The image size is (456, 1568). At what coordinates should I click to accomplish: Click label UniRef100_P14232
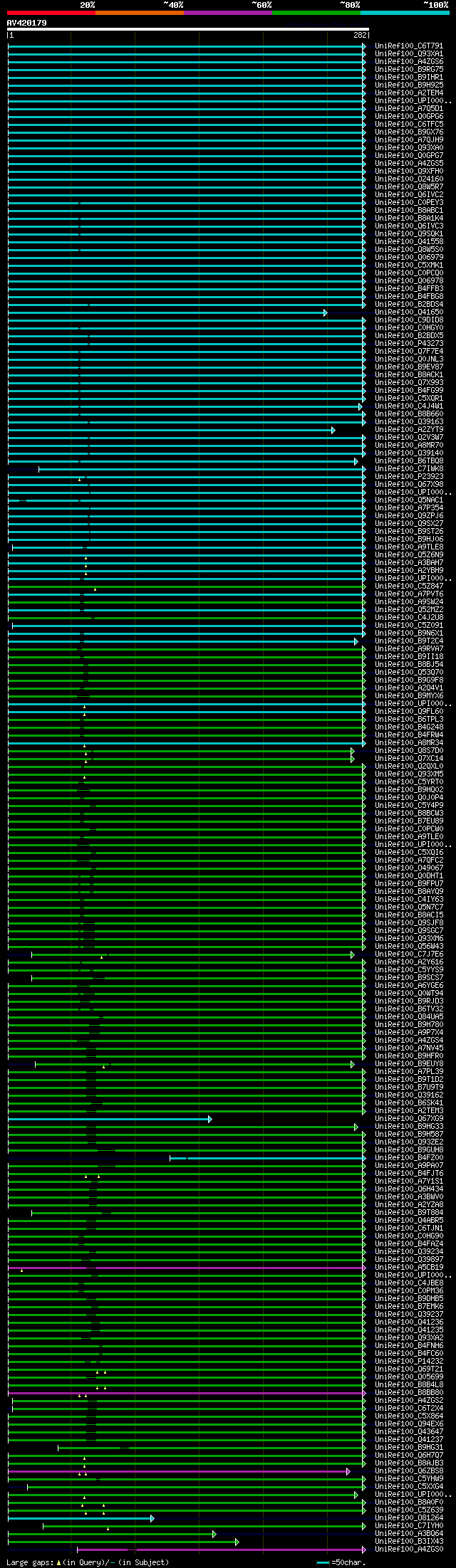click(409, 1362)
